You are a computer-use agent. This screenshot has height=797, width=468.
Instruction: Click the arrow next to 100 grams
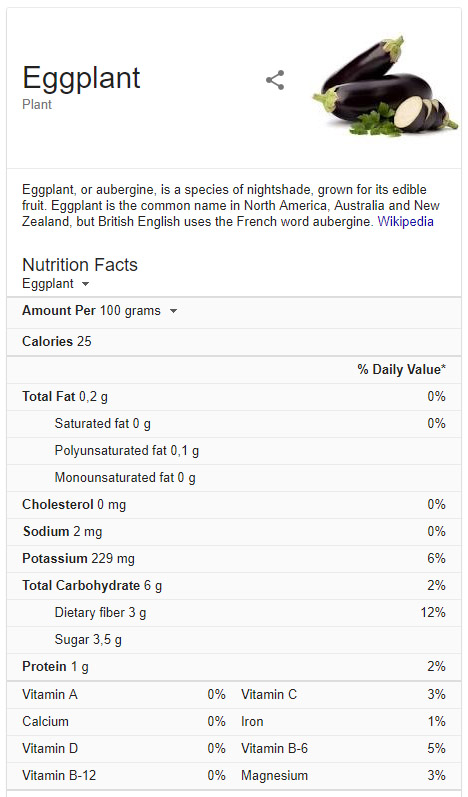click(x=173, y=311)
